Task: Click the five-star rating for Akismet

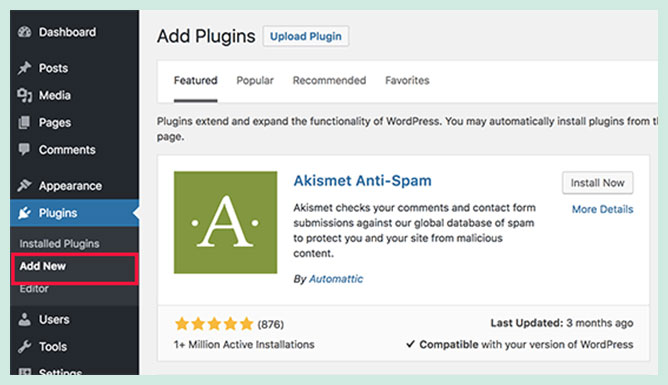Action: 214,324
